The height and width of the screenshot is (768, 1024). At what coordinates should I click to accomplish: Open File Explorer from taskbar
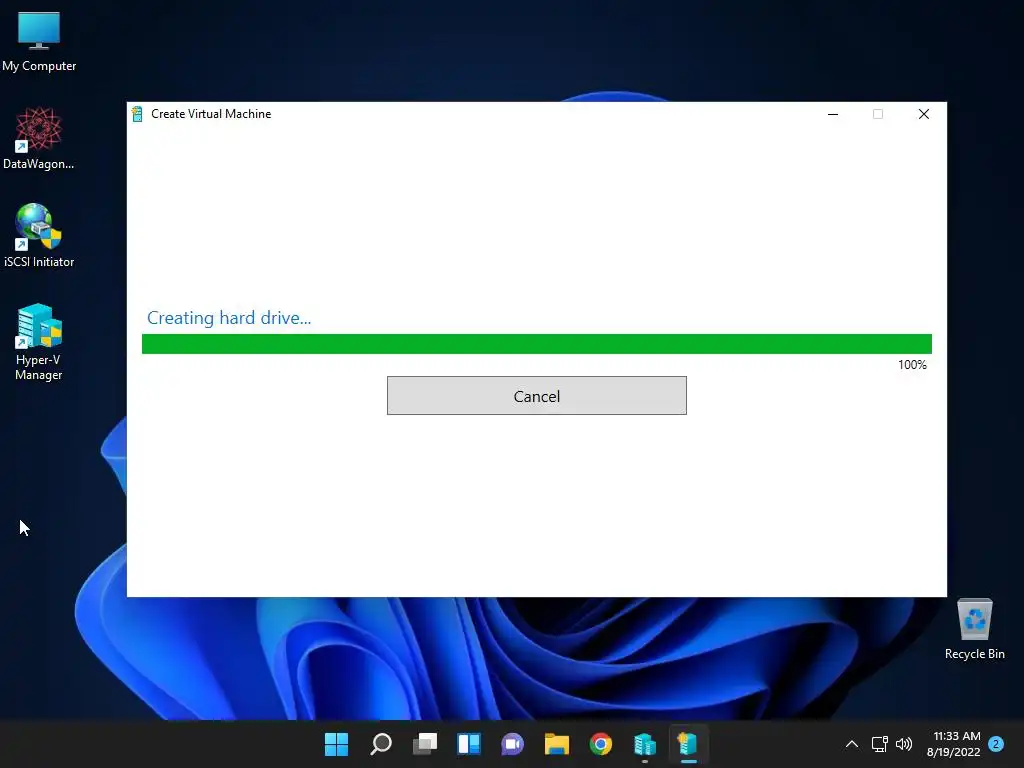pos(557,744)
